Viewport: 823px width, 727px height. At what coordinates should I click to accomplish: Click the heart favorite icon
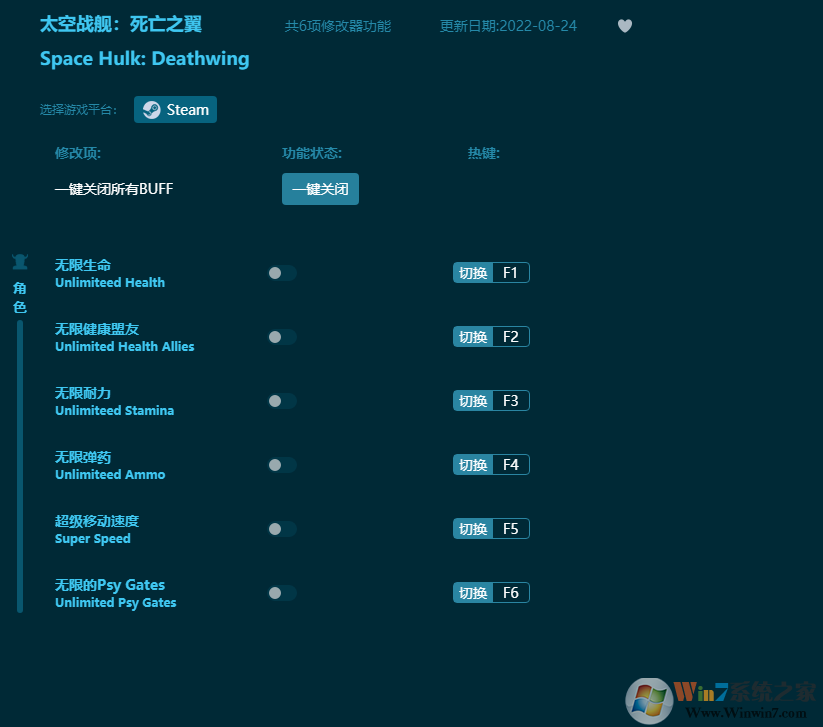pos(625,26)
